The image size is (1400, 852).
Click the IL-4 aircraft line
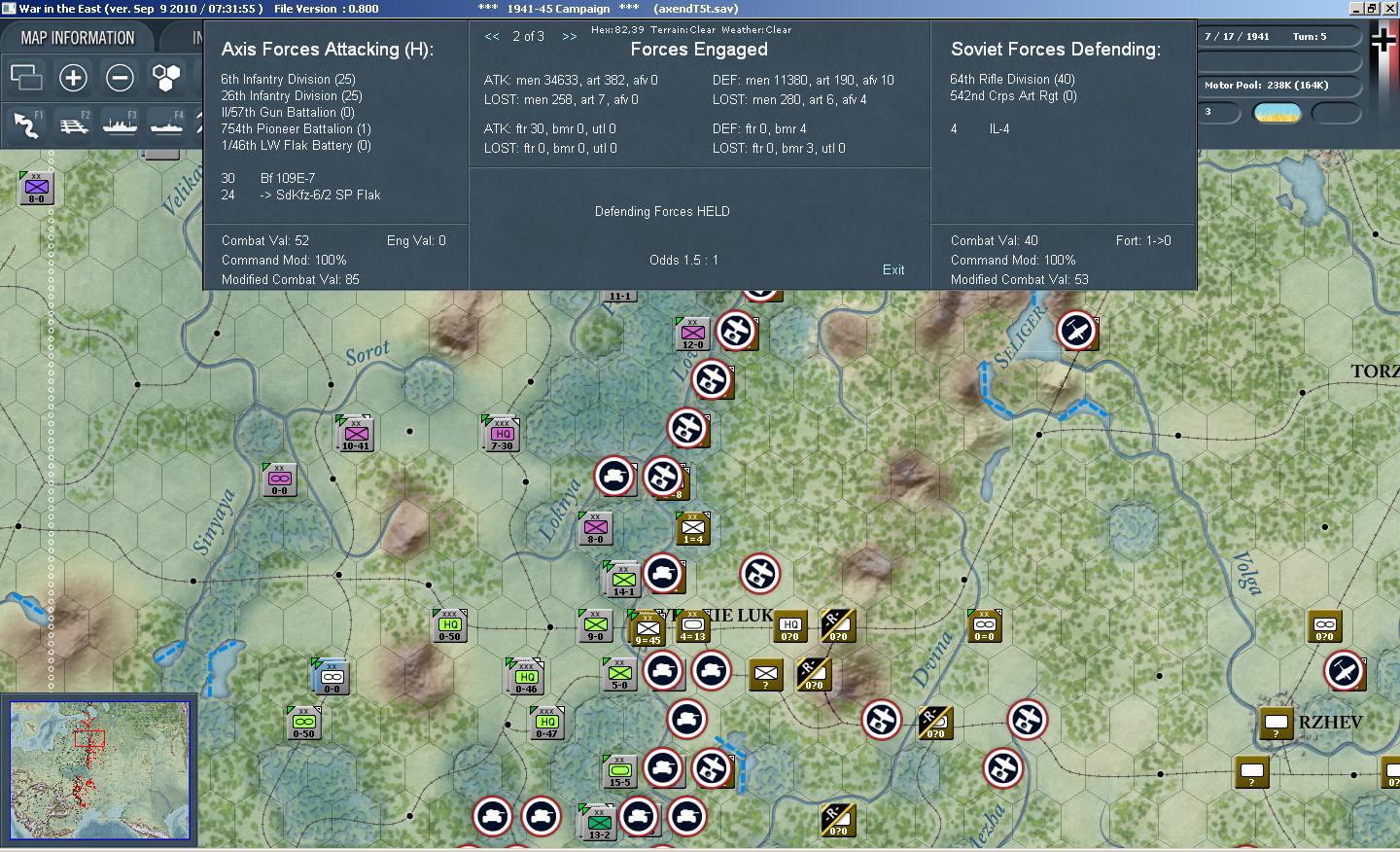click(x=980, y=128)
